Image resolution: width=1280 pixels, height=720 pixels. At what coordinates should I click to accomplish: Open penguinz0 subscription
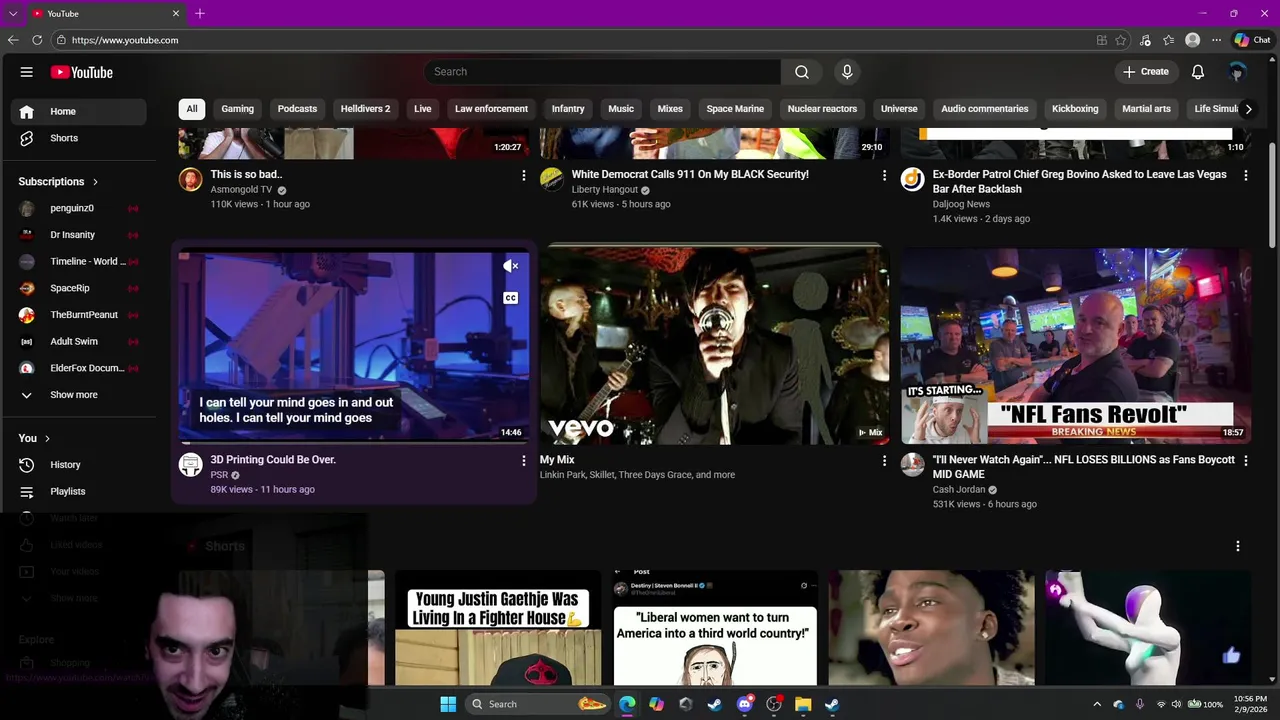point(78,208)
